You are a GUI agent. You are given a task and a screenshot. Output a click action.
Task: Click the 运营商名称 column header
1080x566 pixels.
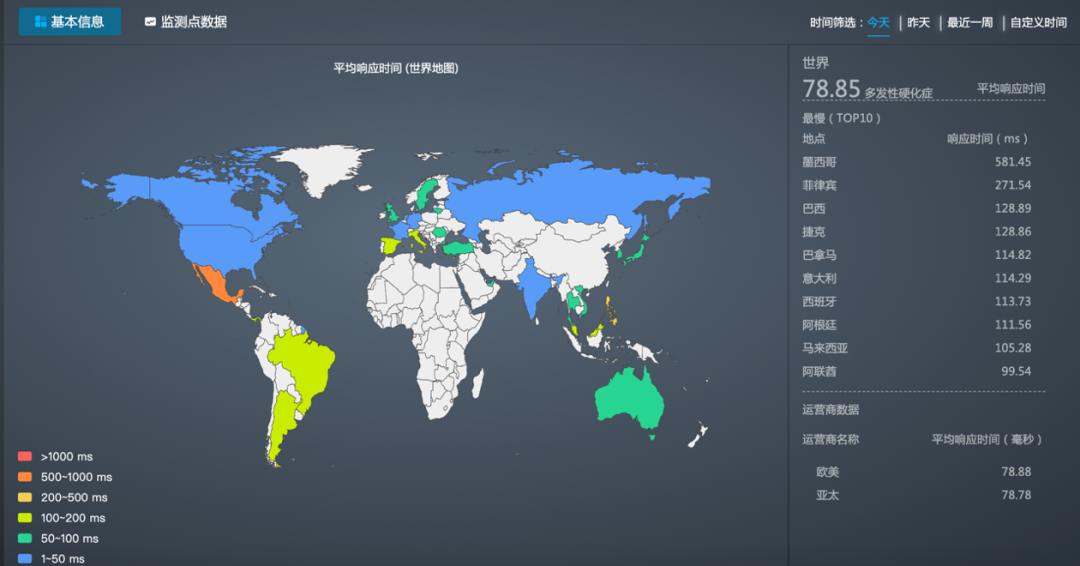[x=830, y=439]
